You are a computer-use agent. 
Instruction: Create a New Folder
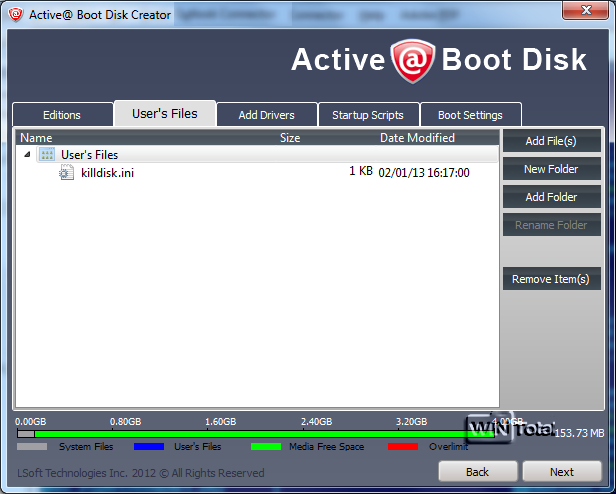click(552, 169)
